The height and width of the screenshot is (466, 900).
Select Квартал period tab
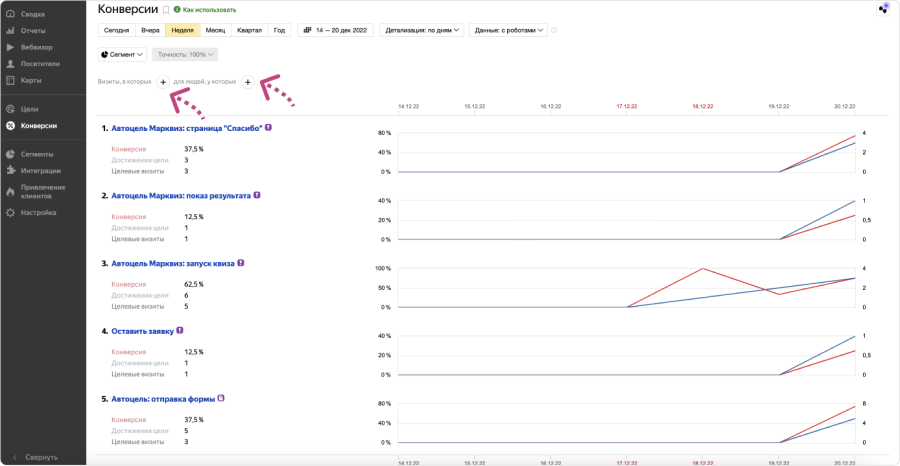tap(250, 30)
